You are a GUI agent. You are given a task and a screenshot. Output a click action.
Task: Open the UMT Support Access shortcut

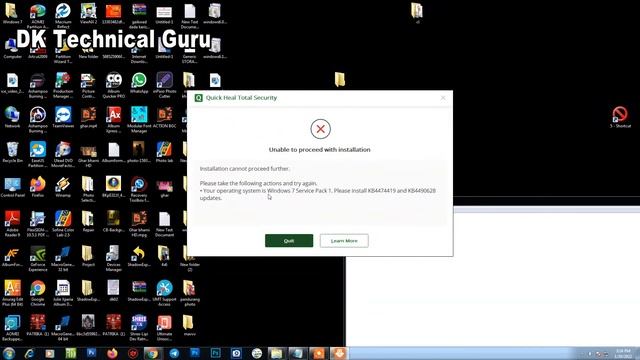(164, 293)
